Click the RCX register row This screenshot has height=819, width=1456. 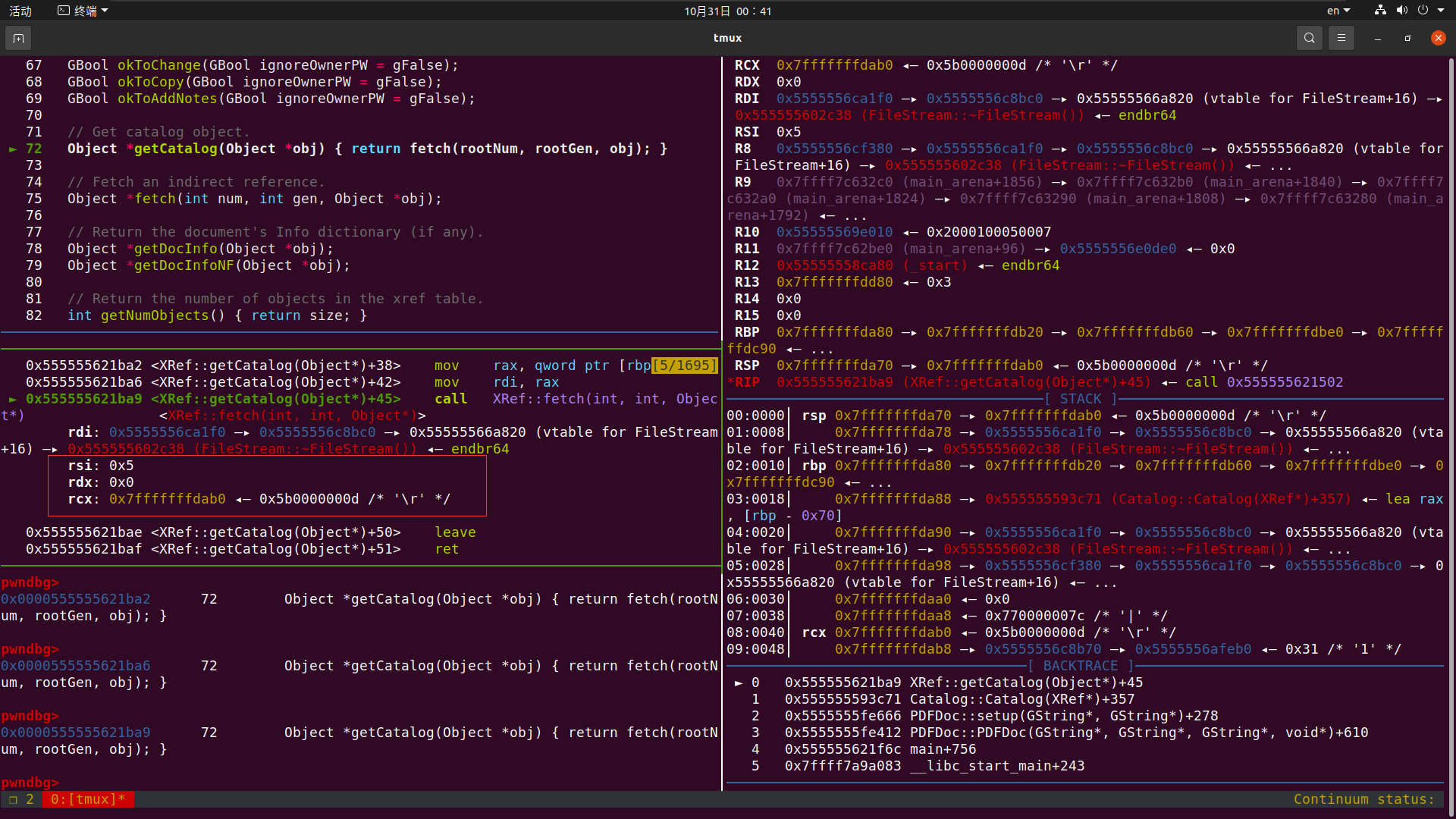coord(926,65)
